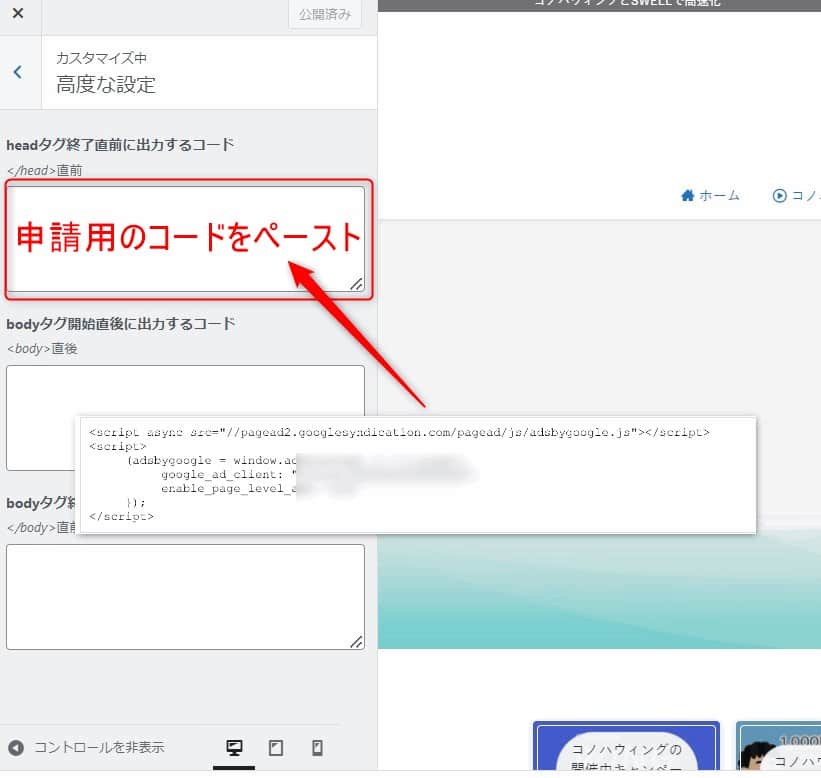Click the collapse arrow circle icon
The image size is (821, 778).
coord(16,747)
